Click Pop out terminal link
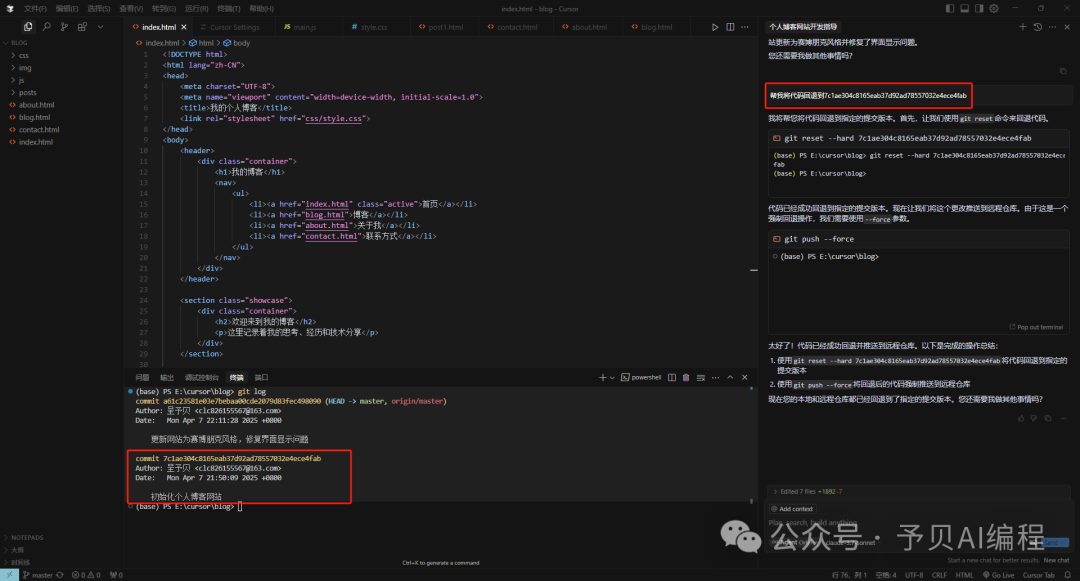Viewport: 1080px width, 581px height. 1039,327
